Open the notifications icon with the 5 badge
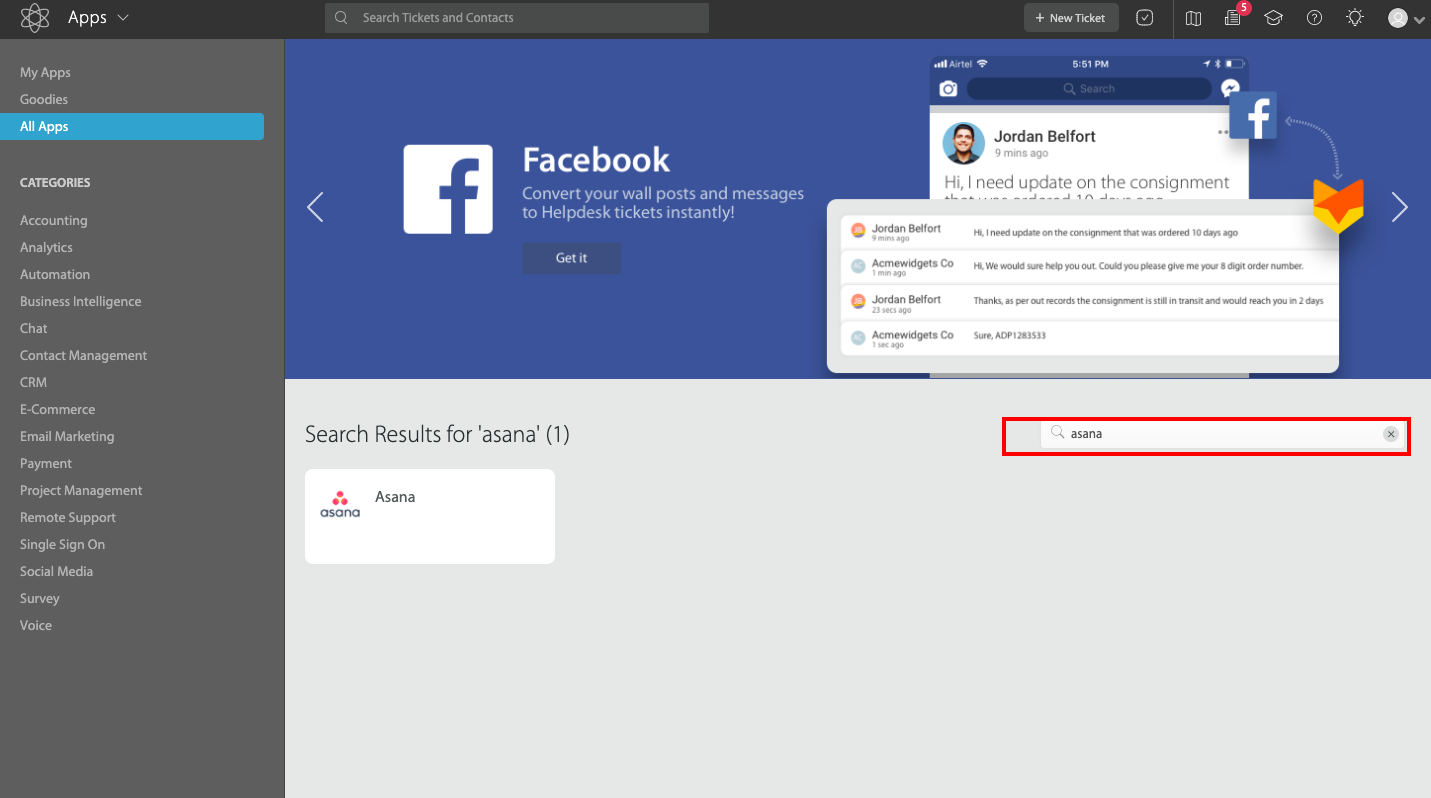 coord(1233,18)
